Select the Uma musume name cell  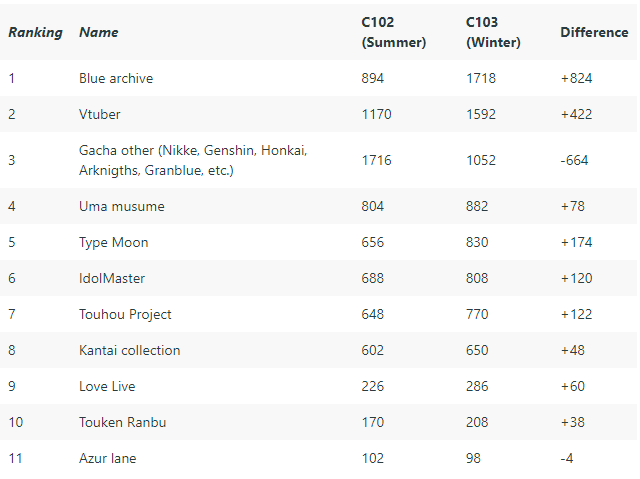click(x=122, y=206)
